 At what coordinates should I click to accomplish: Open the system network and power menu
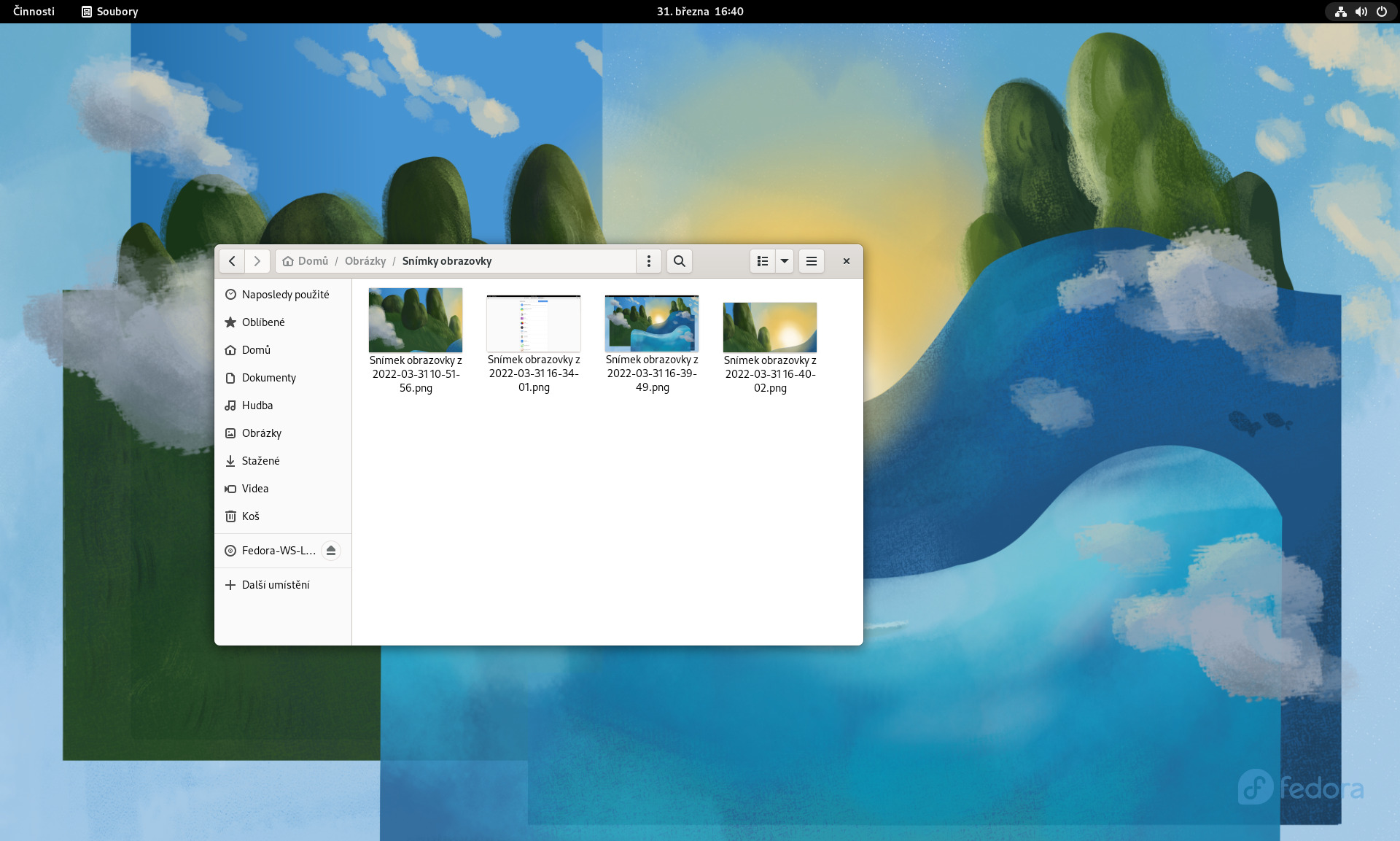(1361, 12)
